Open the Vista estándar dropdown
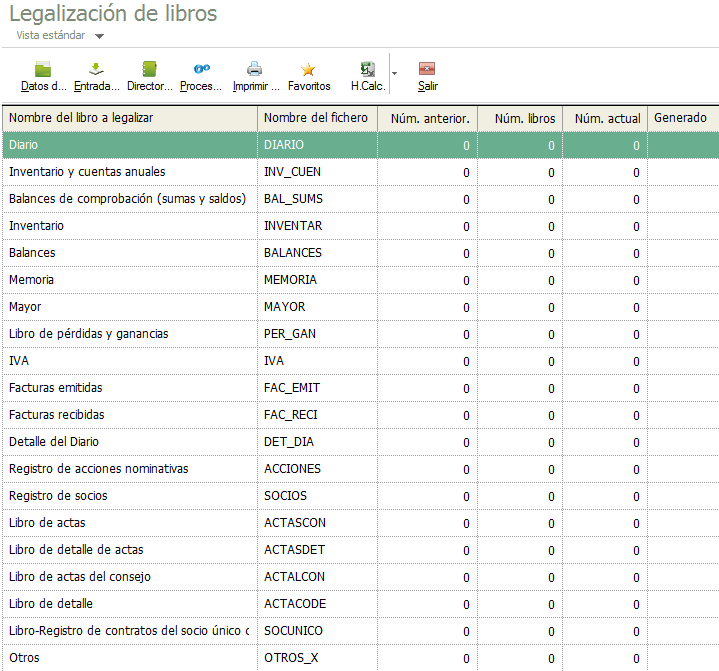Viewport: 719px width, 671px height. tap(60, 35)
